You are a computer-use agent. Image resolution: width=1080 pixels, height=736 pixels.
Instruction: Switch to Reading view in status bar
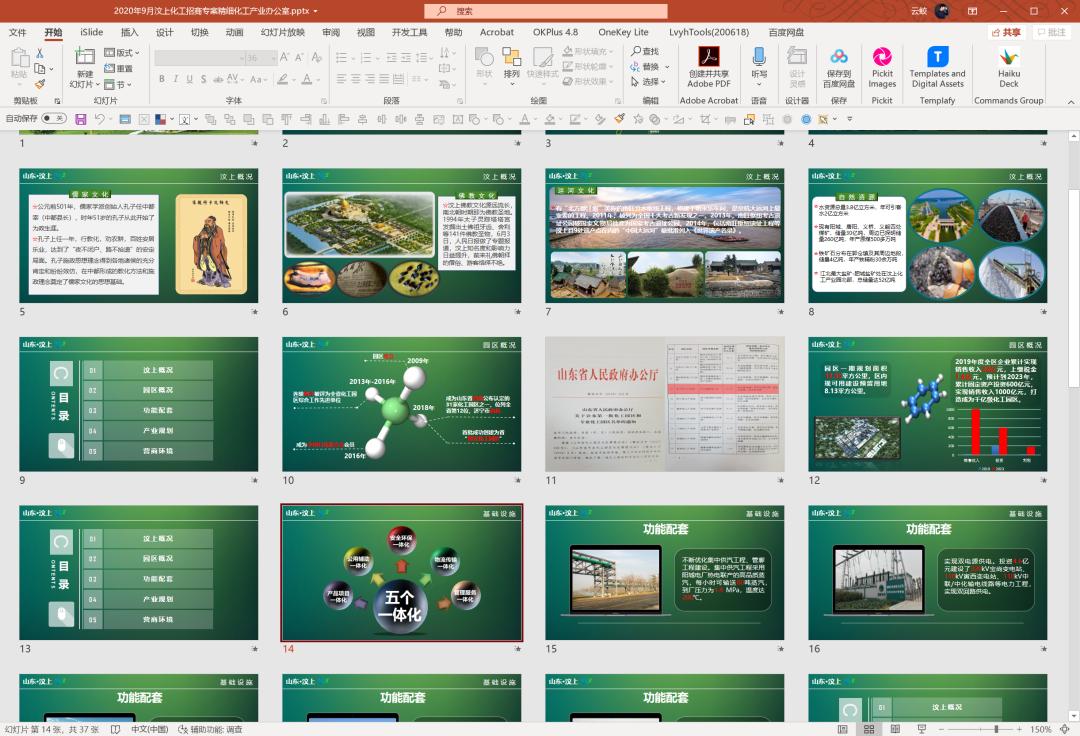point(894,729)
